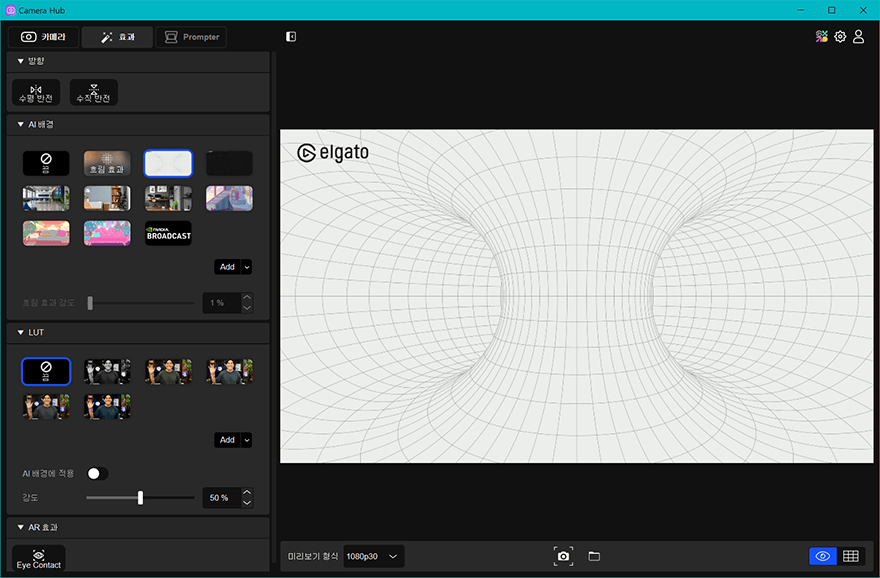Select the second LUT preset in second row

pos(107,406)
